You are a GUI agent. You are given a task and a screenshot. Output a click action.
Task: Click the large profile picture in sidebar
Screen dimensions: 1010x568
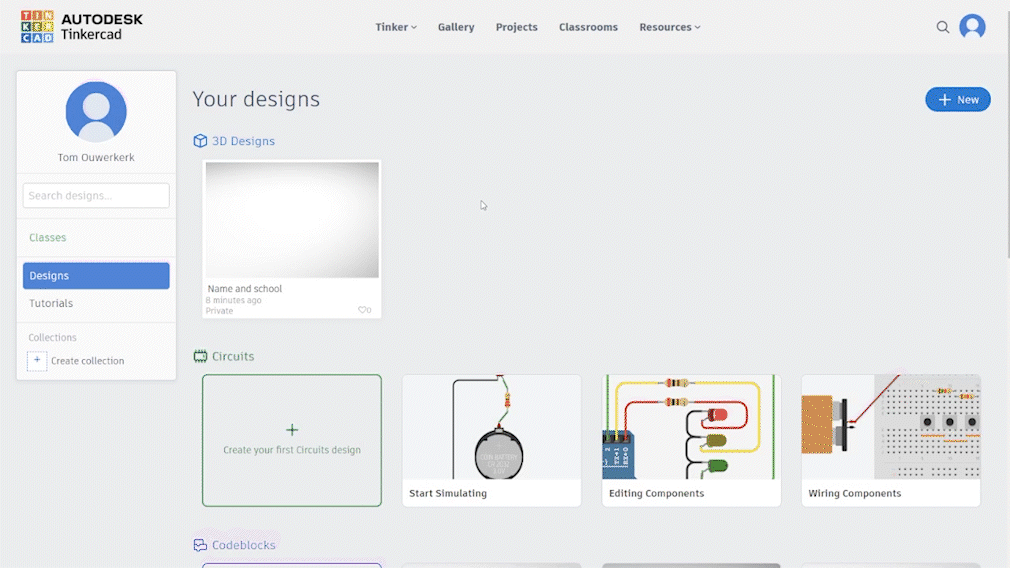point(96,112)
